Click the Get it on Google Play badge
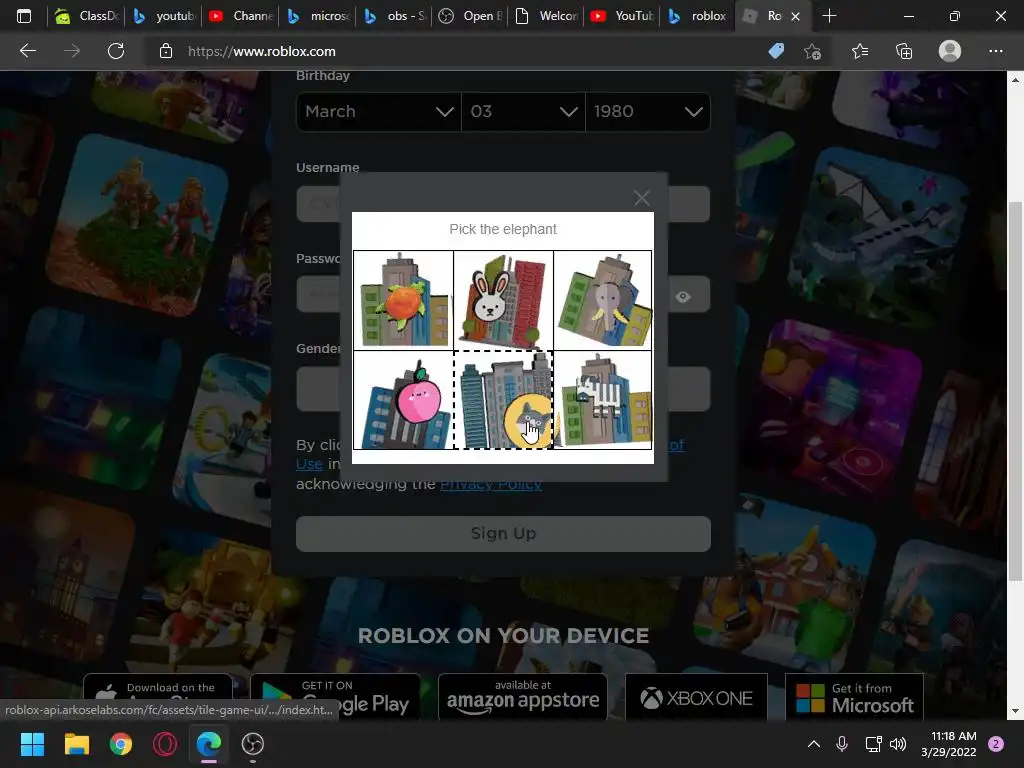The image size is (1024, 768). coord(336,696)
